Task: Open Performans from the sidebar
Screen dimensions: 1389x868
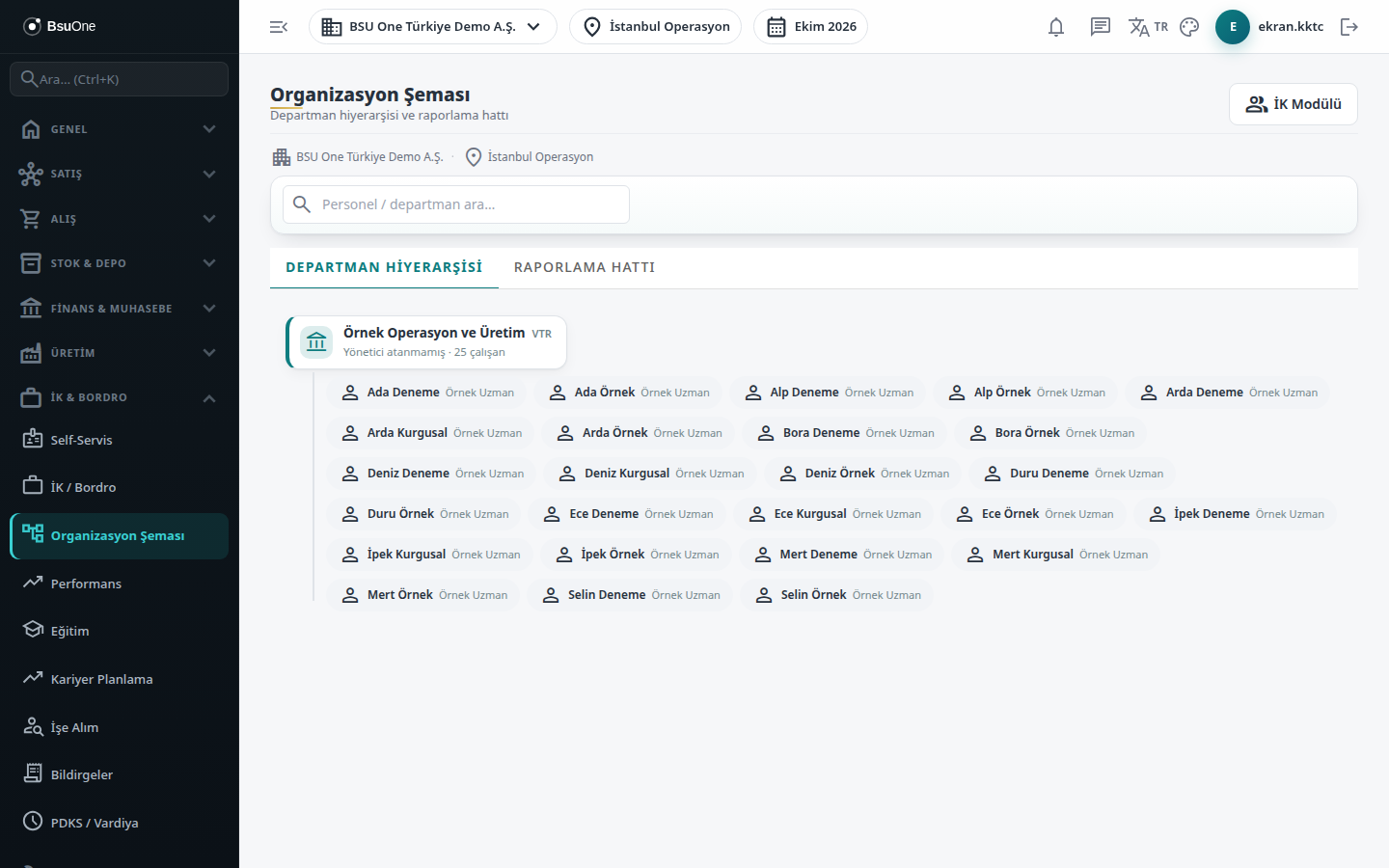Action: pos(120,583)
